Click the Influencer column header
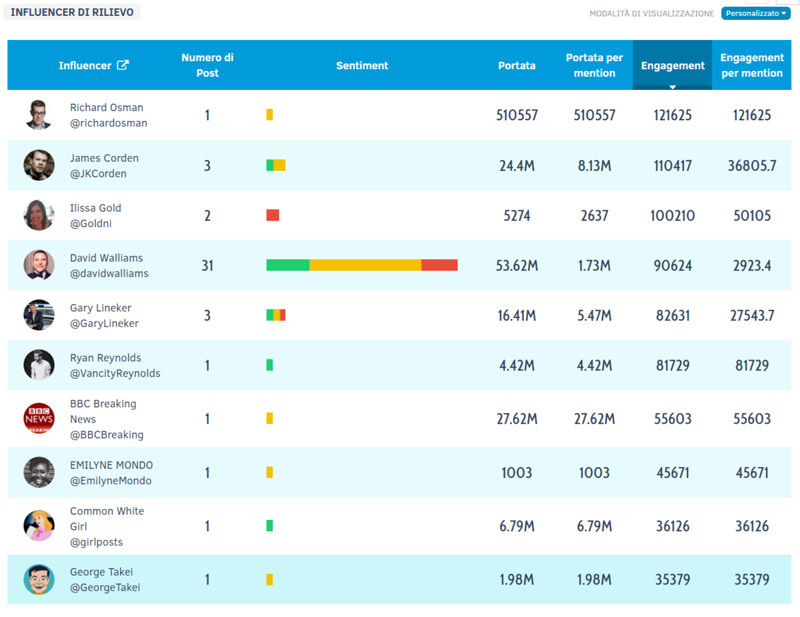The height and width of the screenshot is (617, 800). click(x=85, y=65)
